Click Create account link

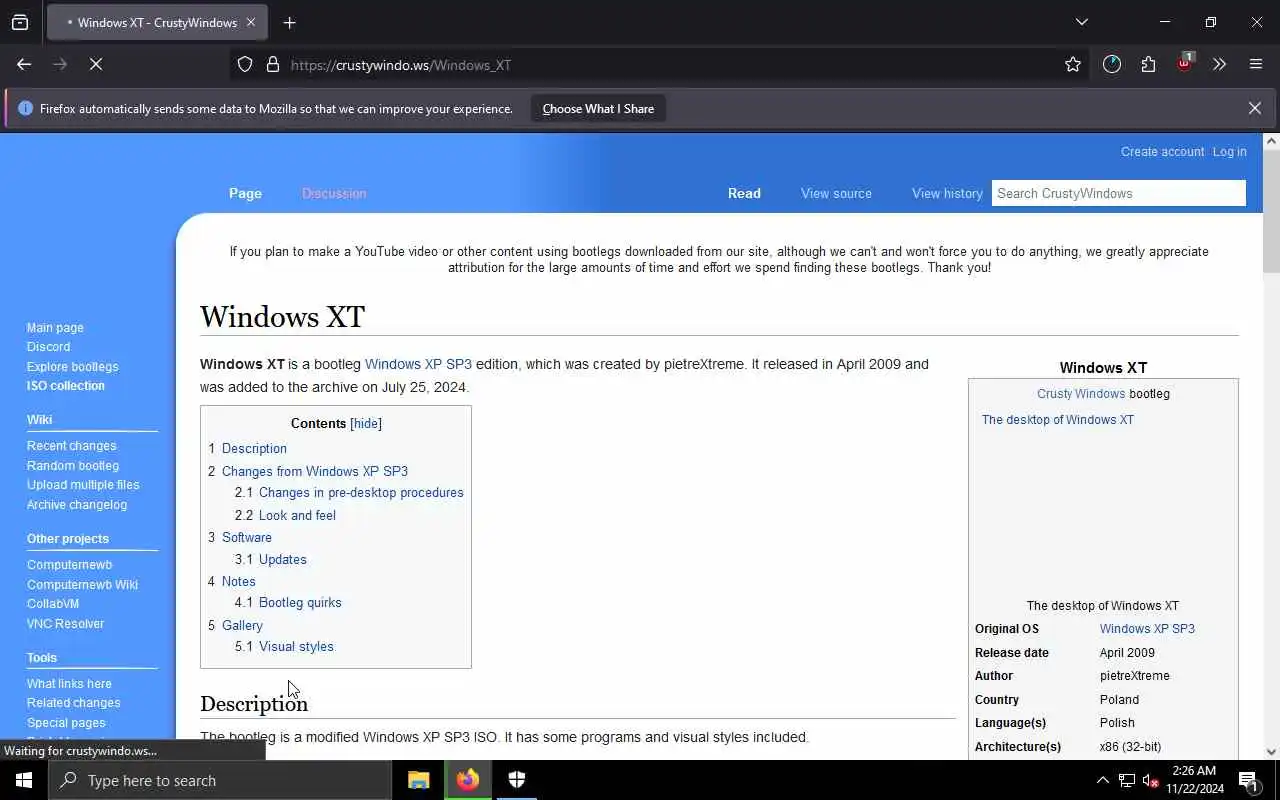coord(1162,152)
